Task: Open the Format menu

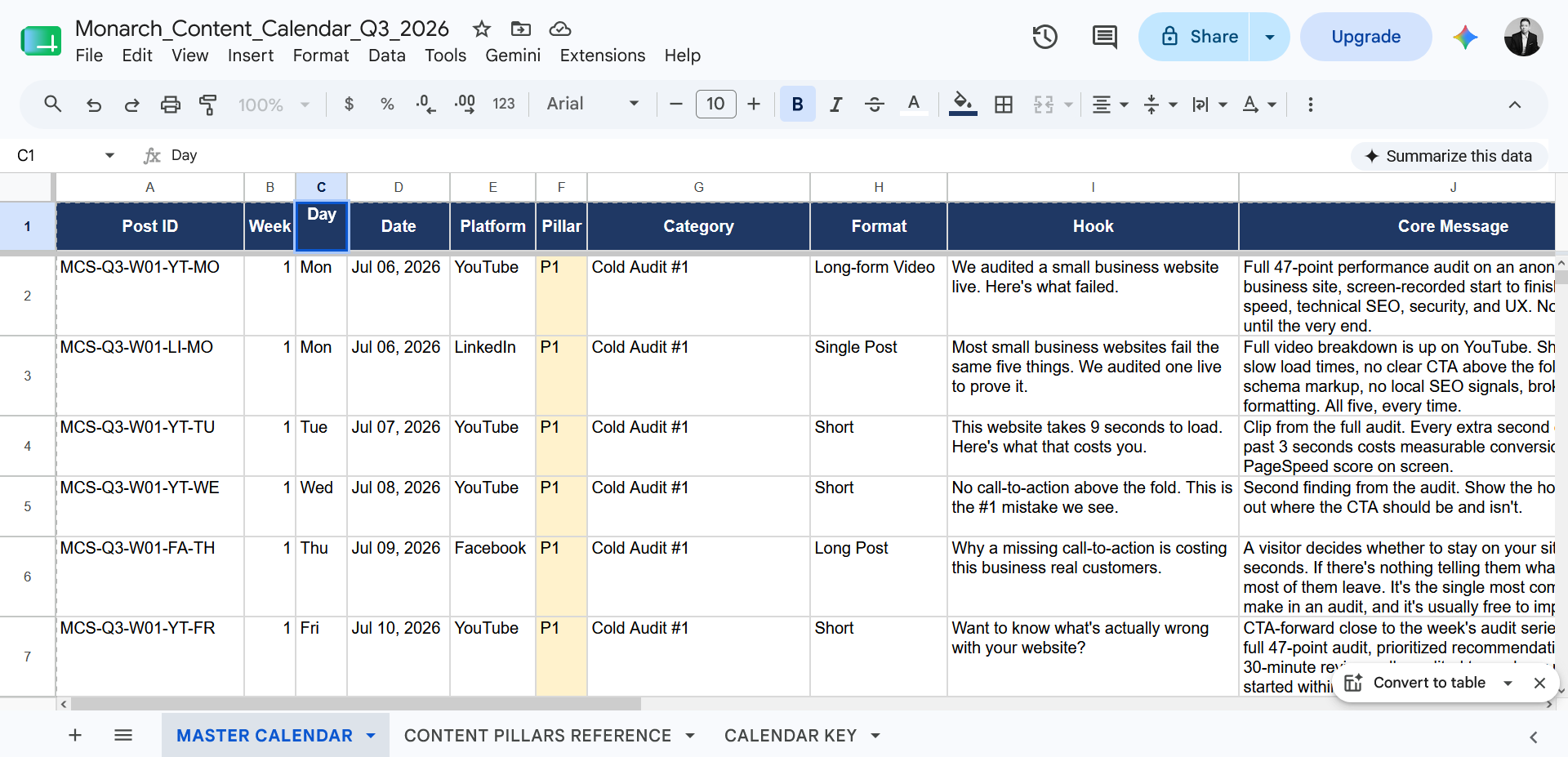Action: [321, 56]
